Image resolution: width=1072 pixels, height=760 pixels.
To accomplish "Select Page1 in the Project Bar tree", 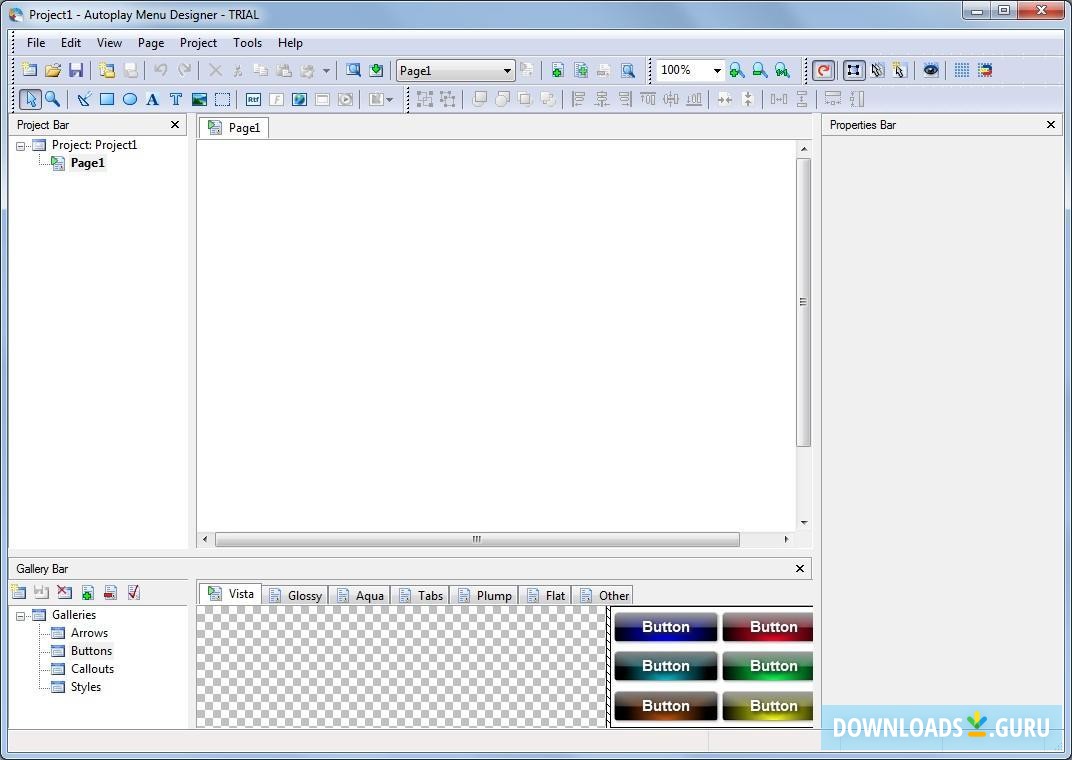I will [x=88, y=163].
